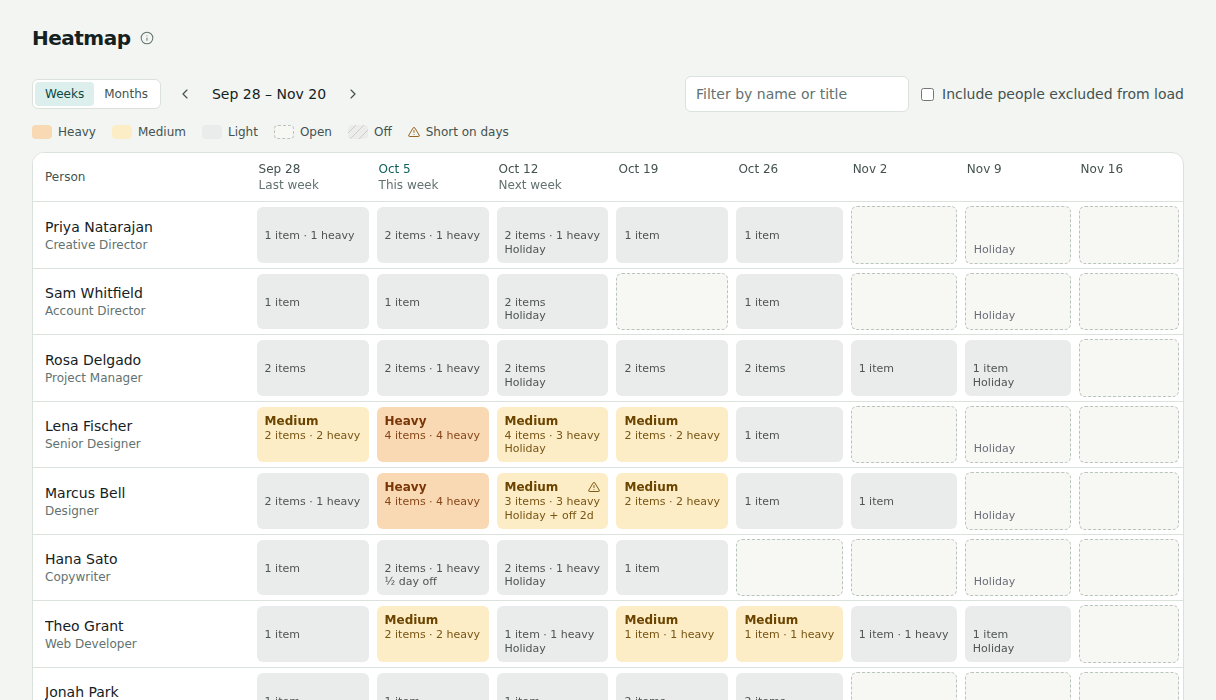Click the Open legend dashed swatch
Viewport: 1216px width, 700px height.
pyautogui.click(x=284, y=132)
